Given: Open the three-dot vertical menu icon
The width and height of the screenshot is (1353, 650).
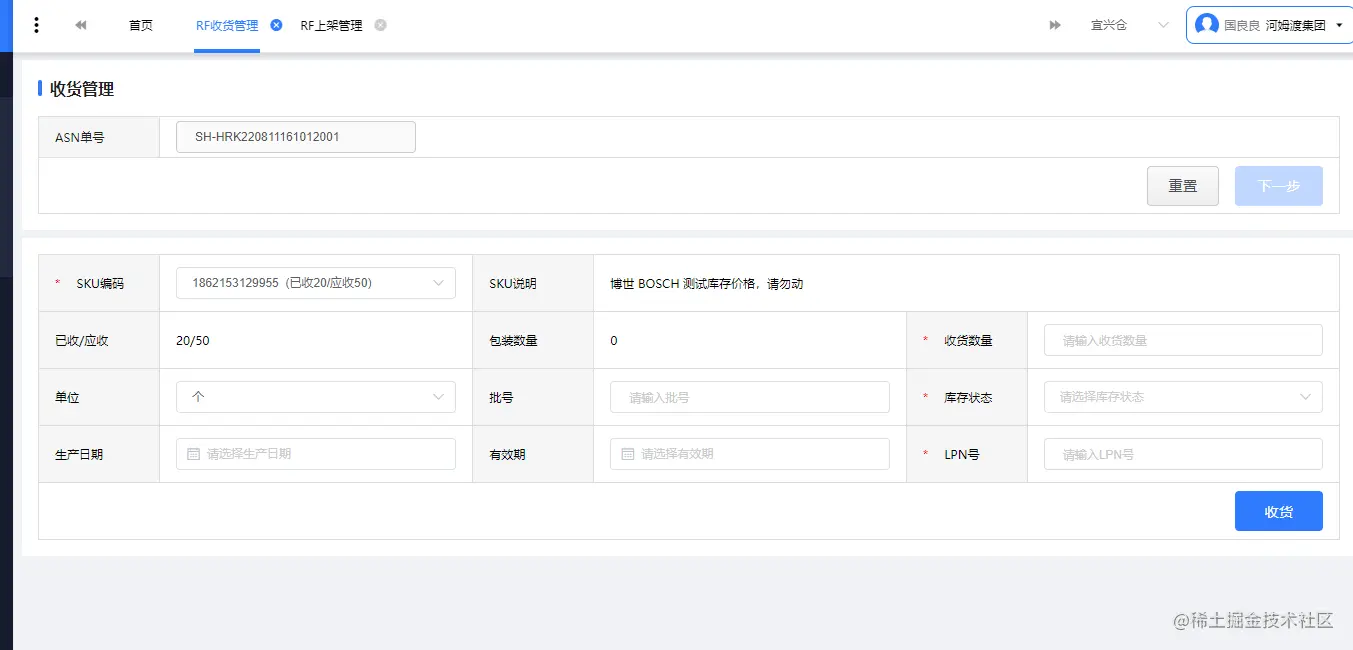Looking at the screenshot, I should coord(37,25).
